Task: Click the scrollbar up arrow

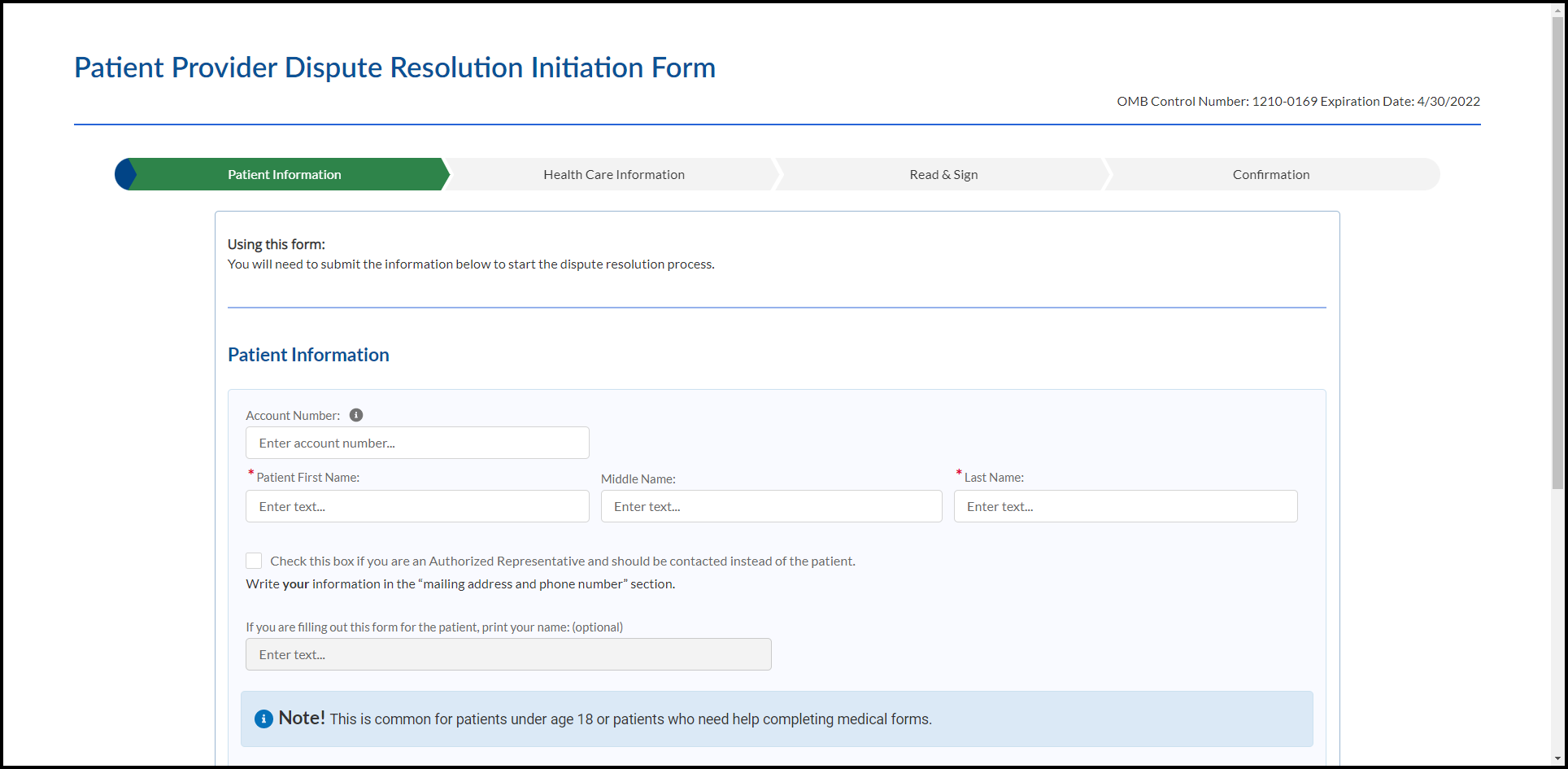Action: (x=1557, y=9)
